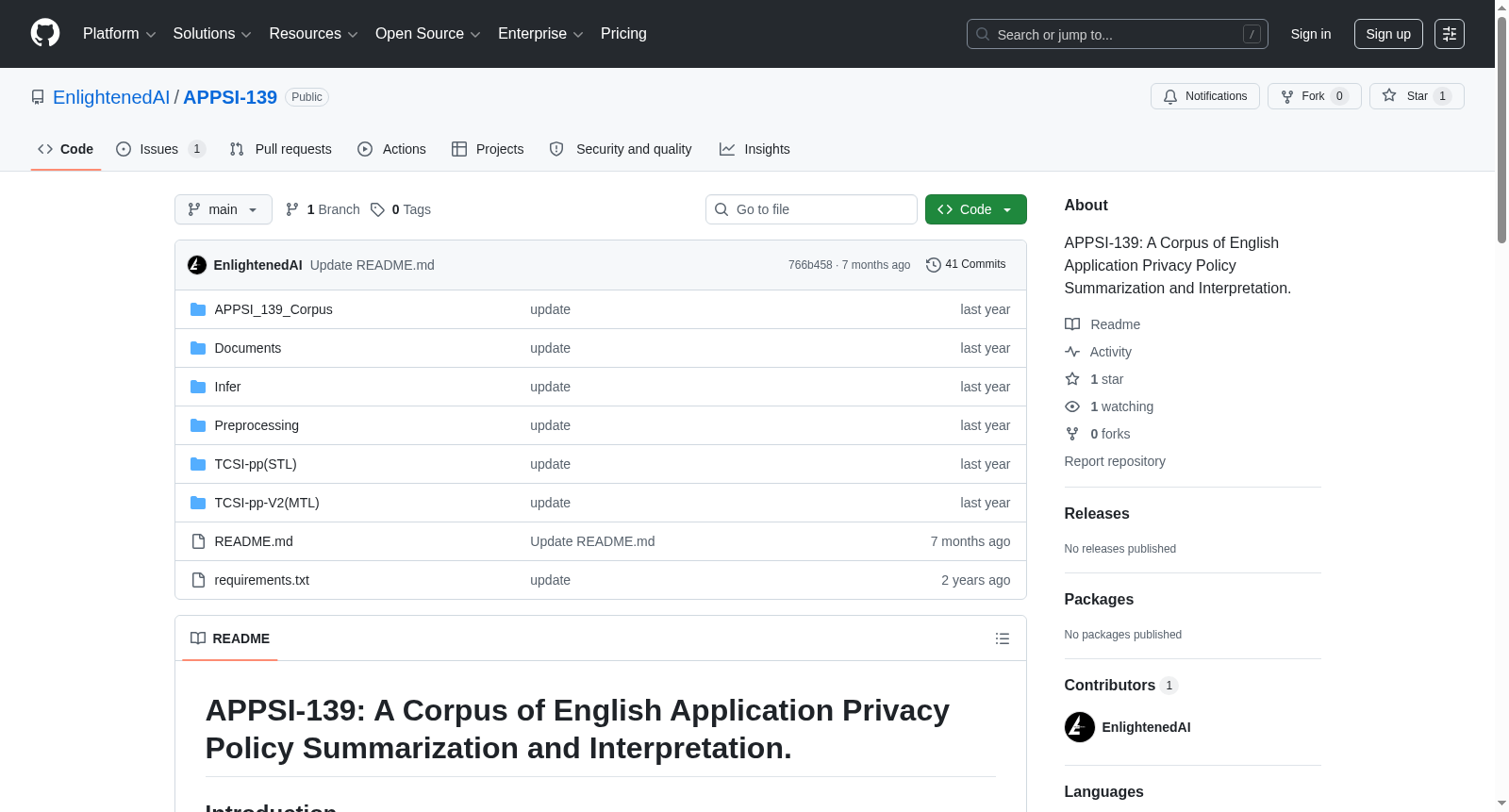The width and height of the screenshot is (1509, 812).
Task: Click the TCSI-pp-V2(MTL) folder icon
Action: tap(198, 503)
